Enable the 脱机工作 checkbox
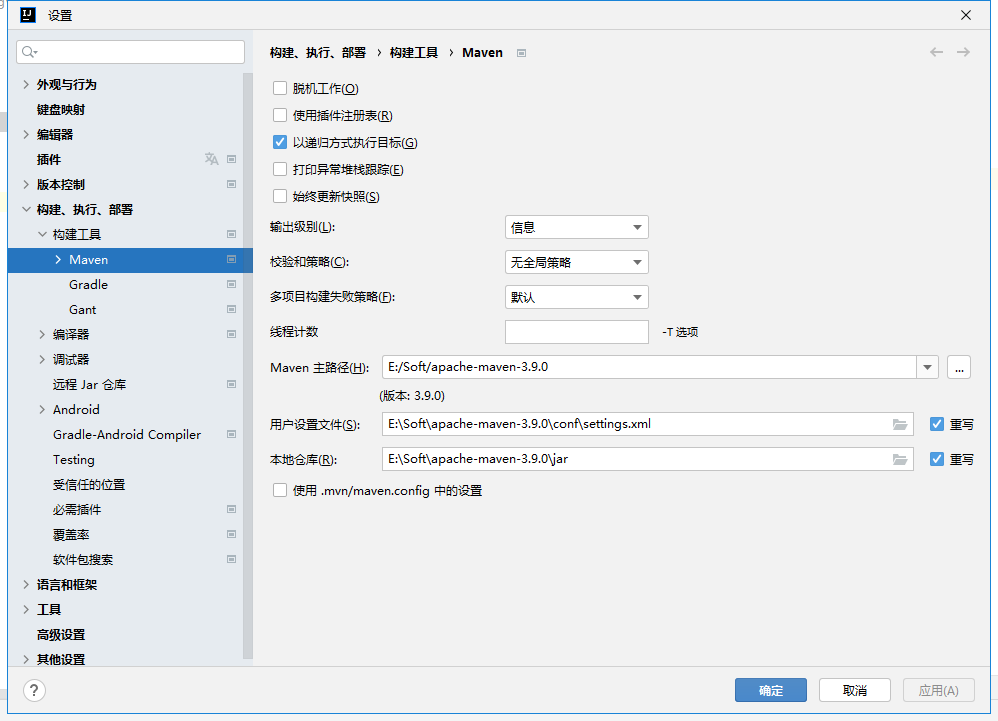The image size is (998, 721). [x=280, y=88]
